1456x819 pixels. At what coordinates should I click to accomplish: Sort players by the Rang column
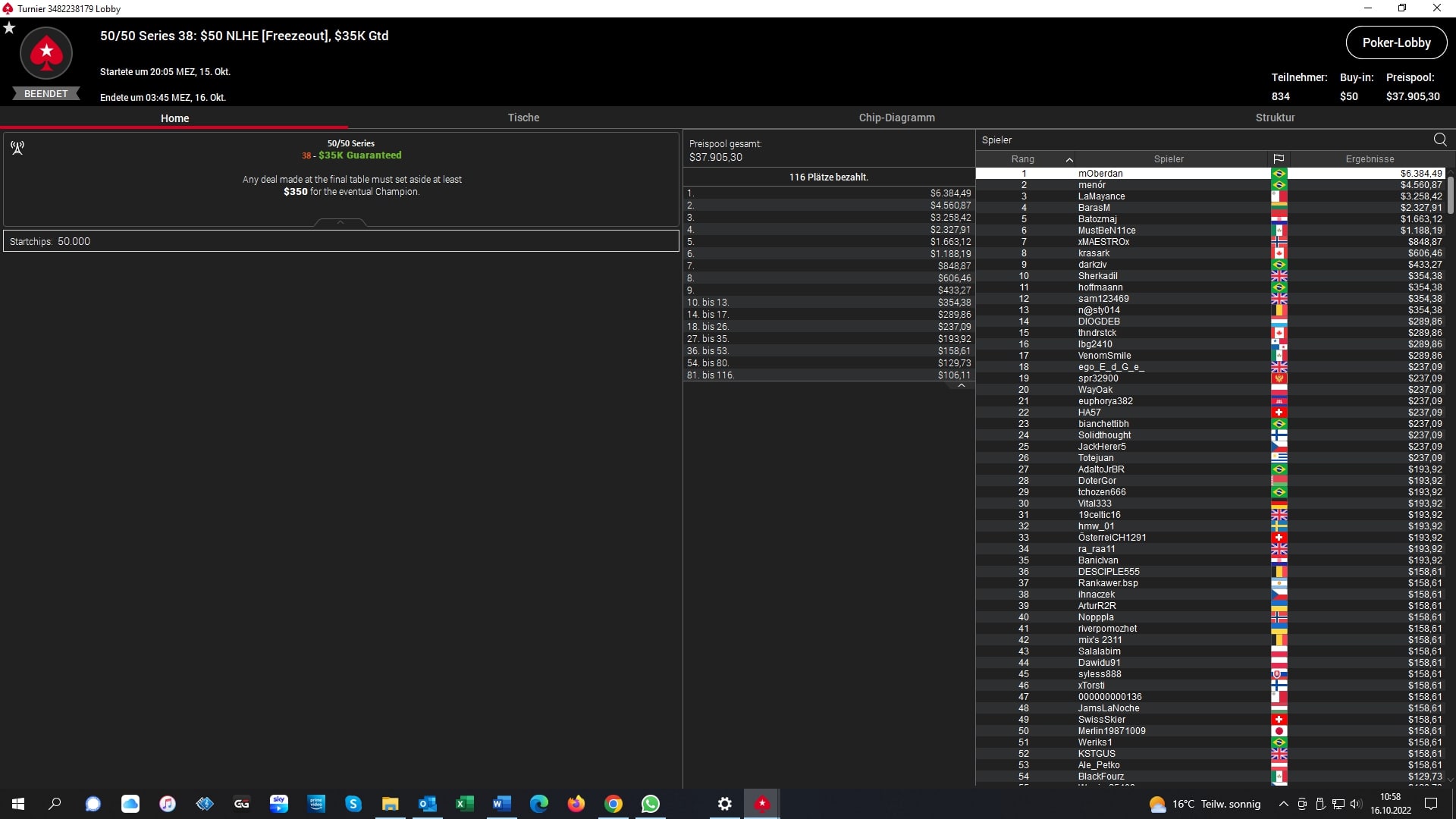1022,159
